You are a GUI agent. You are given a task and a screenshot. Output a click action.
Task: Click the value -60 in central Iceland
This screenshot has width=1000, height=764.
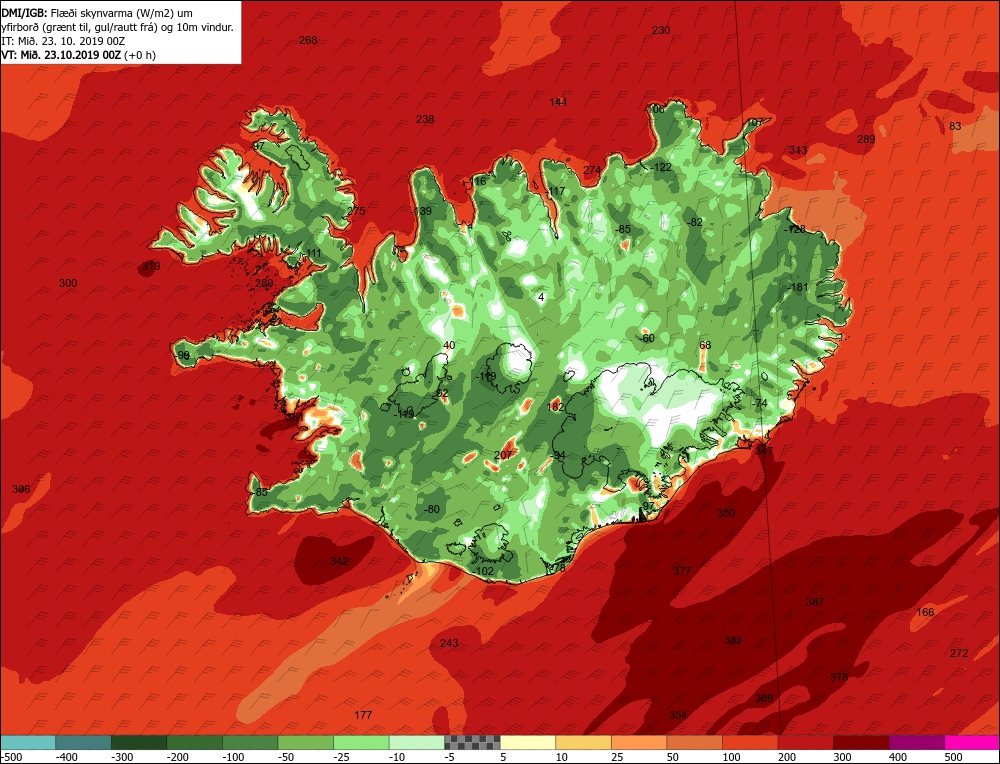point(647,338)
